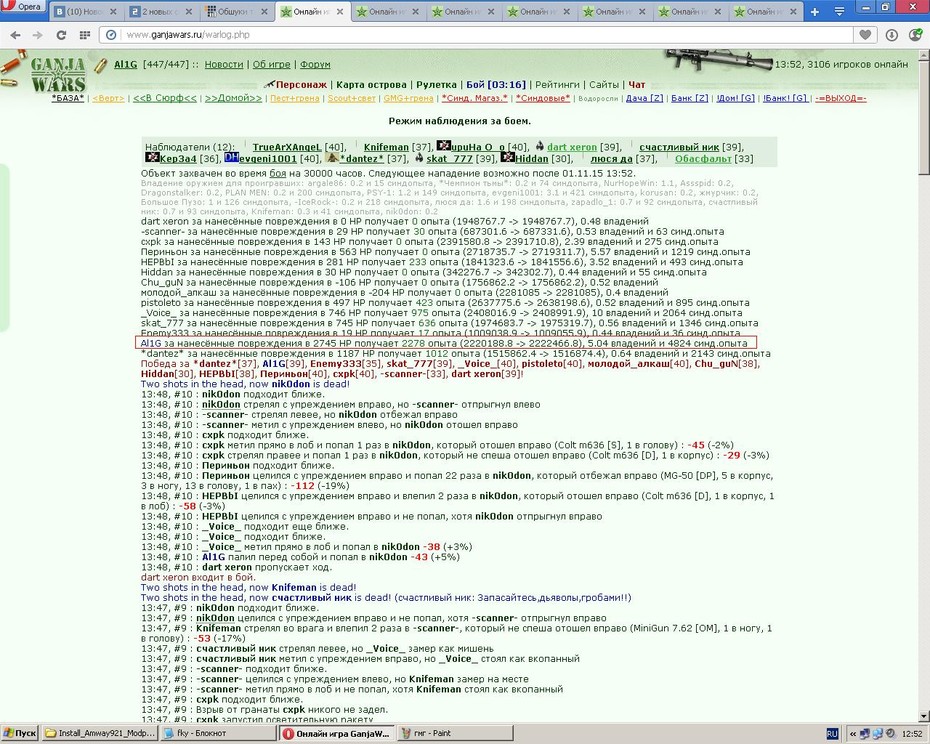Open the downloads arrow icon
This screenshot has width=930, height=744.
coord(891,35)
